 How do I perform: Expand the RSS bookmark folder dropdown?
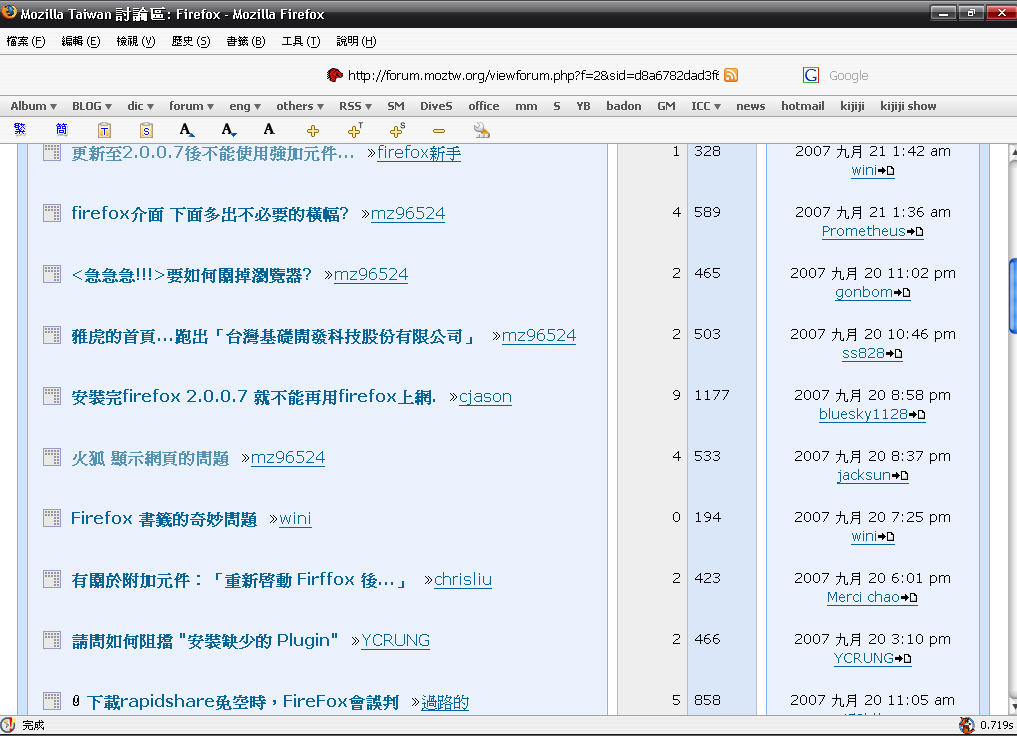(355, 106)
